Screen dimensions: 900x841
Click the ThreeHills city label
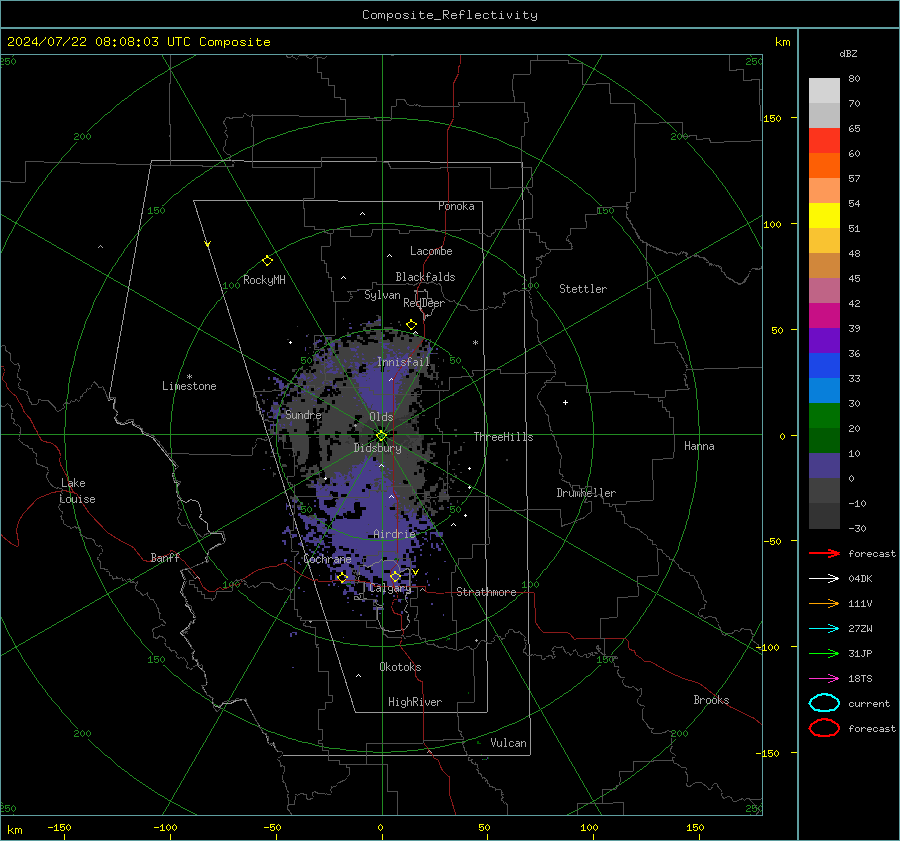[503, 437]
